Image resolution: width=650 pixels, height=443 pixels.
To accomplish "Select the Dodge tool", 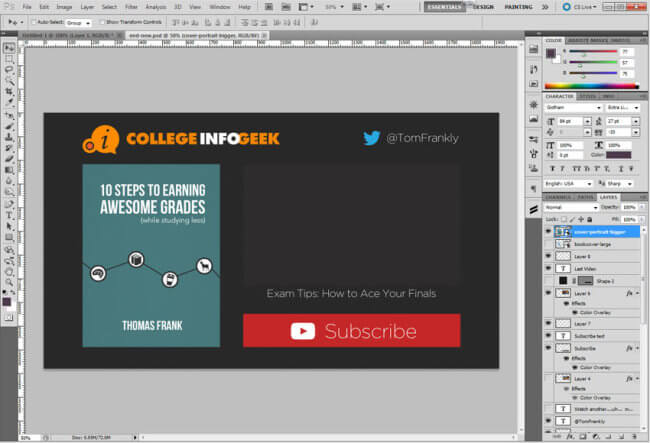I will [9, 192].
